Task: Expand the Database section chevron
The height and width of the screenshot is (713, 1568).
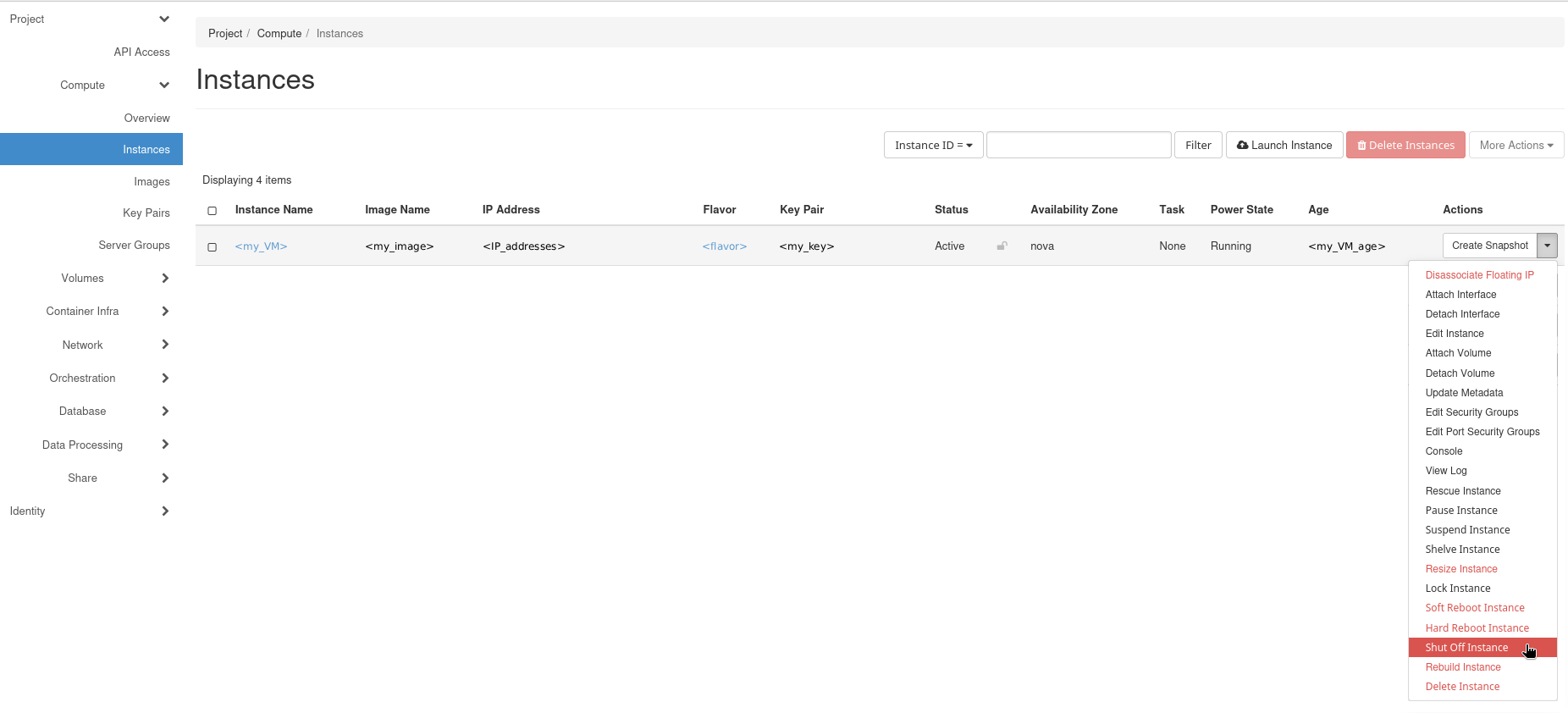Action: [x=165, y=412]
